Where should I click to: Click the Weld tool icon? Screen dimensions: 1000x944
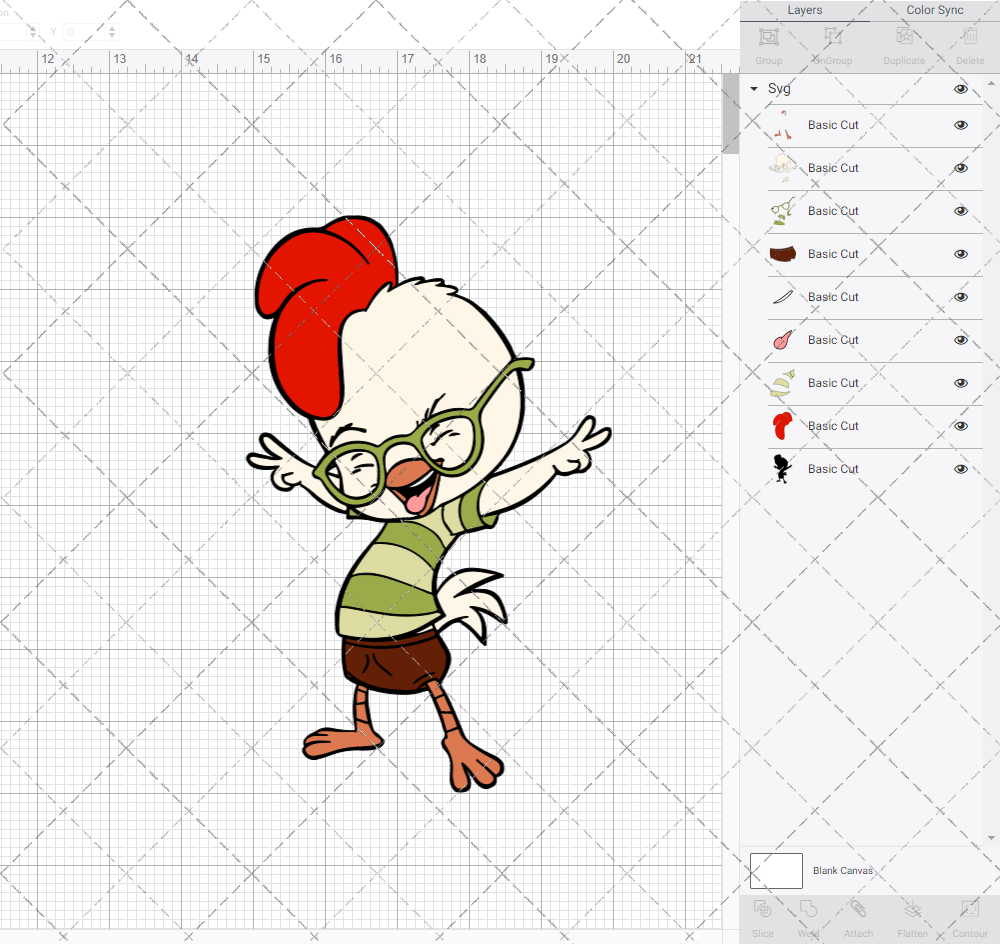(808, 908)
